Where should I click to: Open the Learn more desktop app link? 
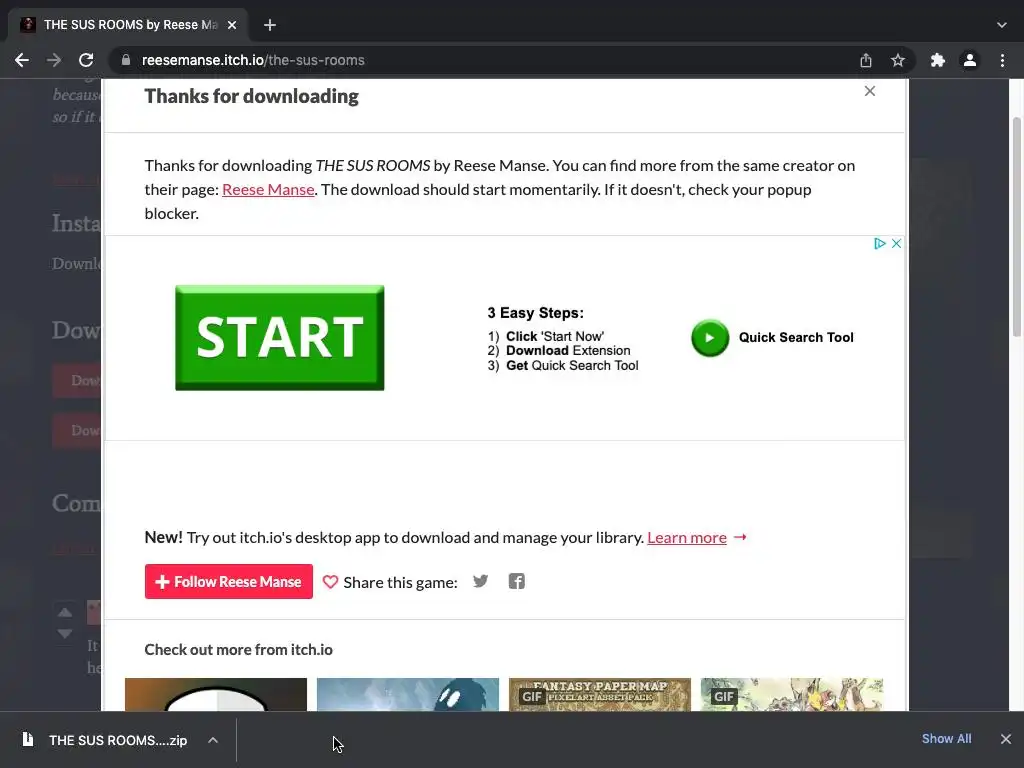[x=687, y=537]
